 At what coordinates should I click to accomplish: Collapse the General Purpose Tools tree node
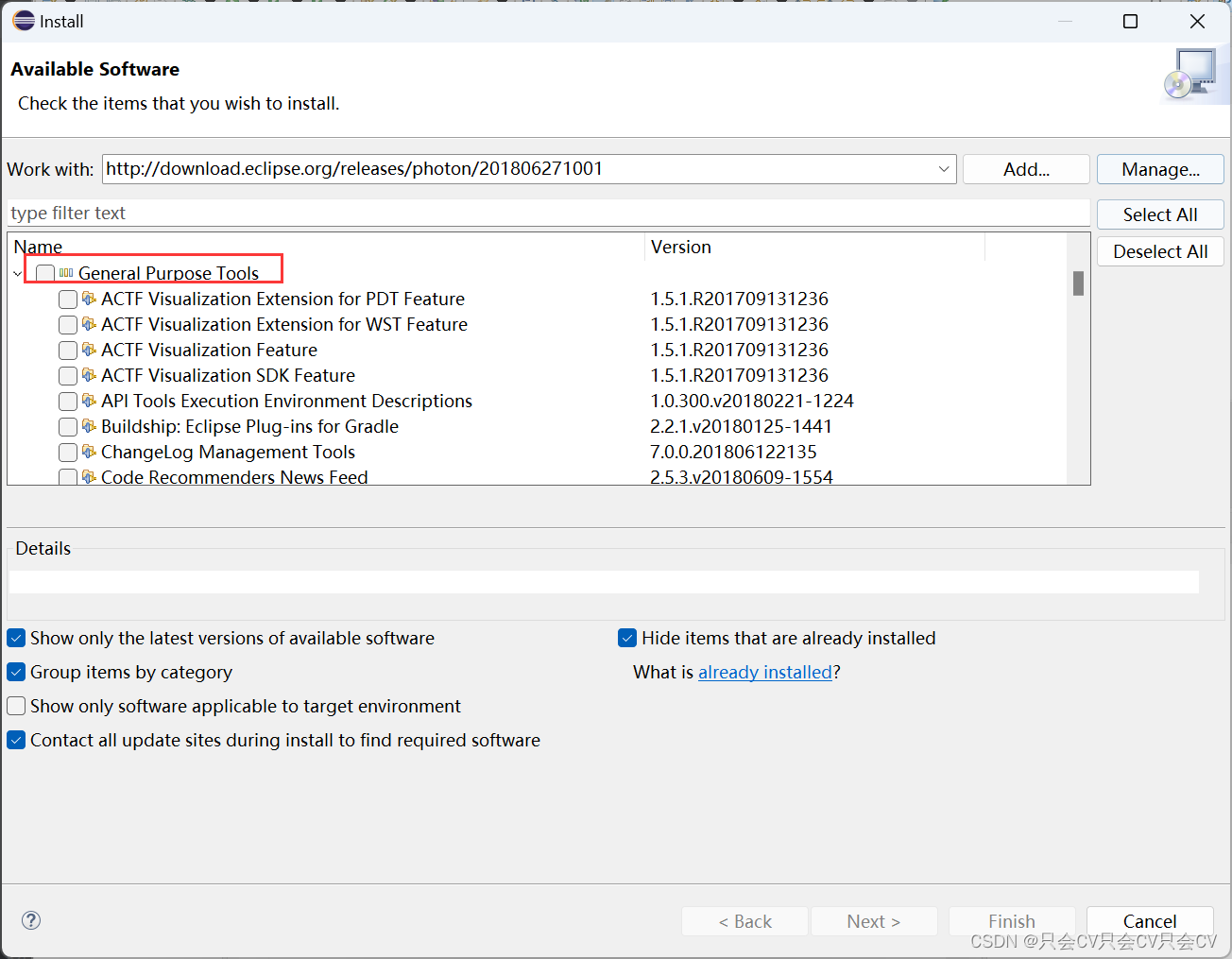[17, 272]
